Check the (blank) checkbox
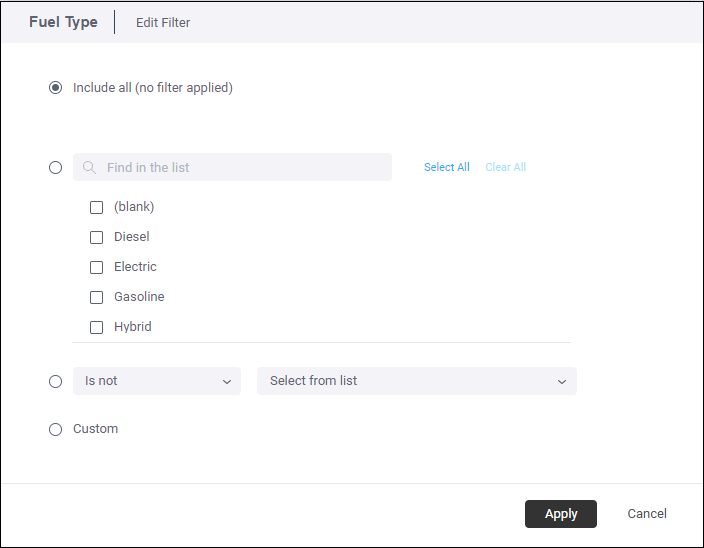Image resolution: width=704 pixels, height=548 pixels. pos(97,207)
